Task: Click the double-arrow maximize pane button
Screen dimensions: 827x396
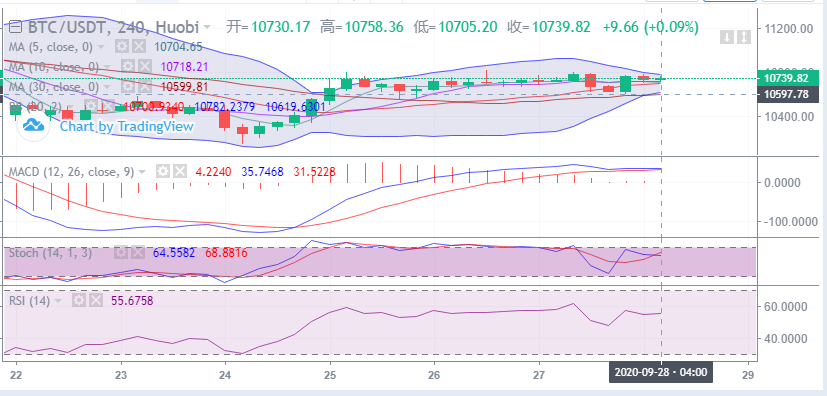Action: [x=743, y=37]
